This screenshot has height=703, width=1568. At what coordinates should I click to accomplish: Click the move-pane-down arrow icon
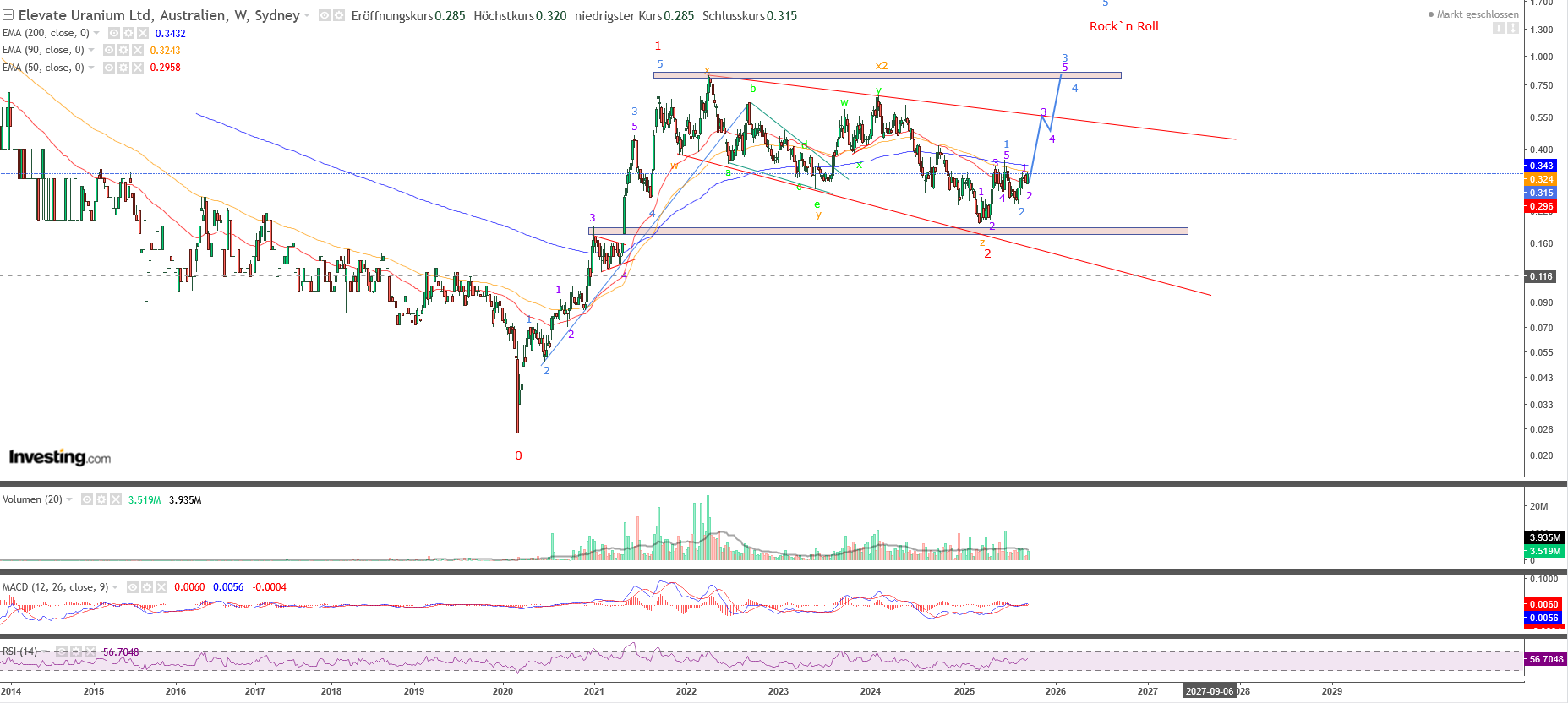coord(1498,28)
